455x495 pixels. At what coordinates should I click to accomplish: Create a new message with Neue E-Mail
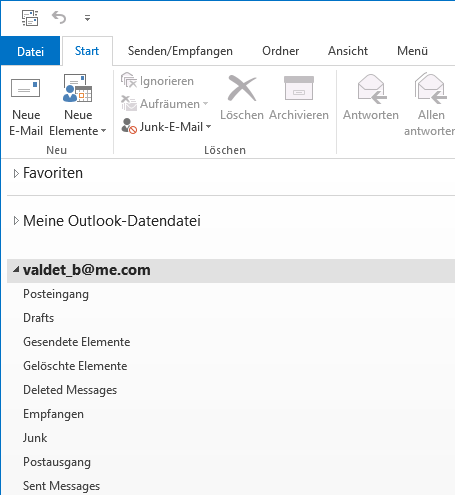coord(26,105)
